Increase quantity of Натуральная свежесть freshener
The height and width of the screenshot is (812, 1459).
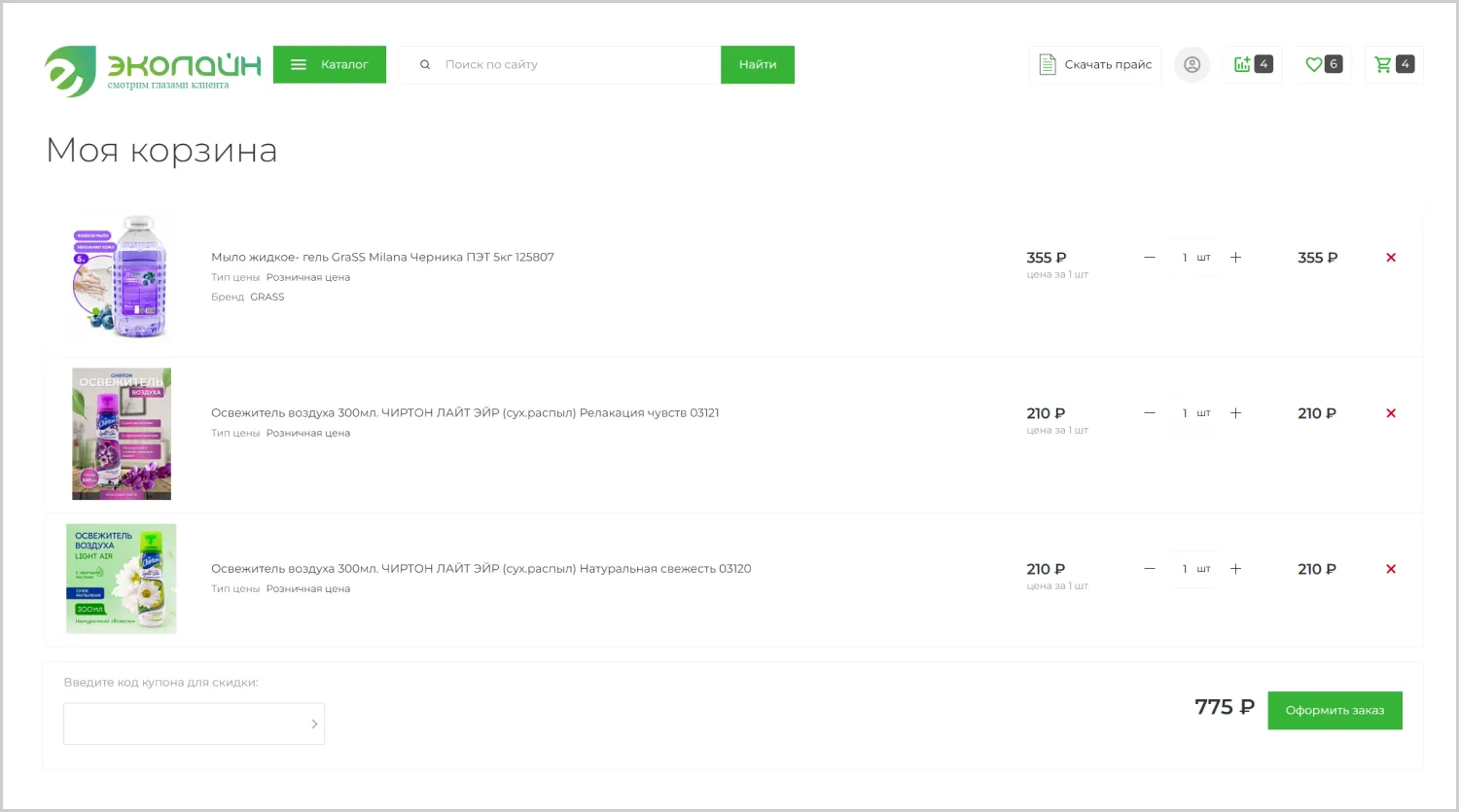tap(1235, 569)
